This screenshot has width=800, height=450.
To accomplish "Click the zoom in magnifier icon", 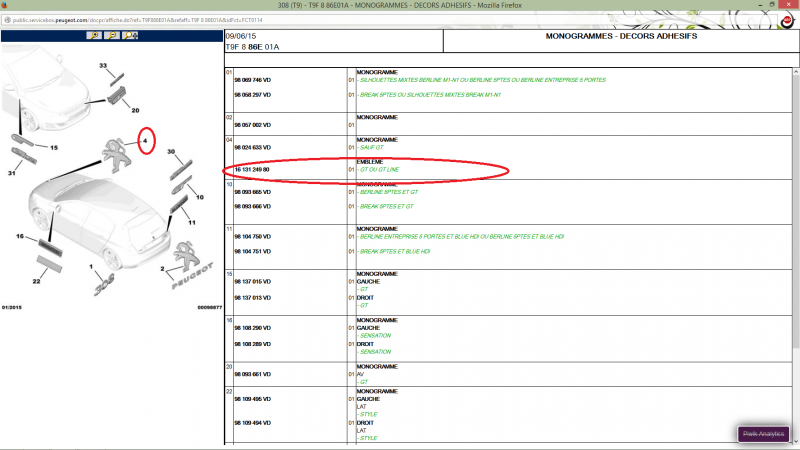I will [x=93, y=35].
